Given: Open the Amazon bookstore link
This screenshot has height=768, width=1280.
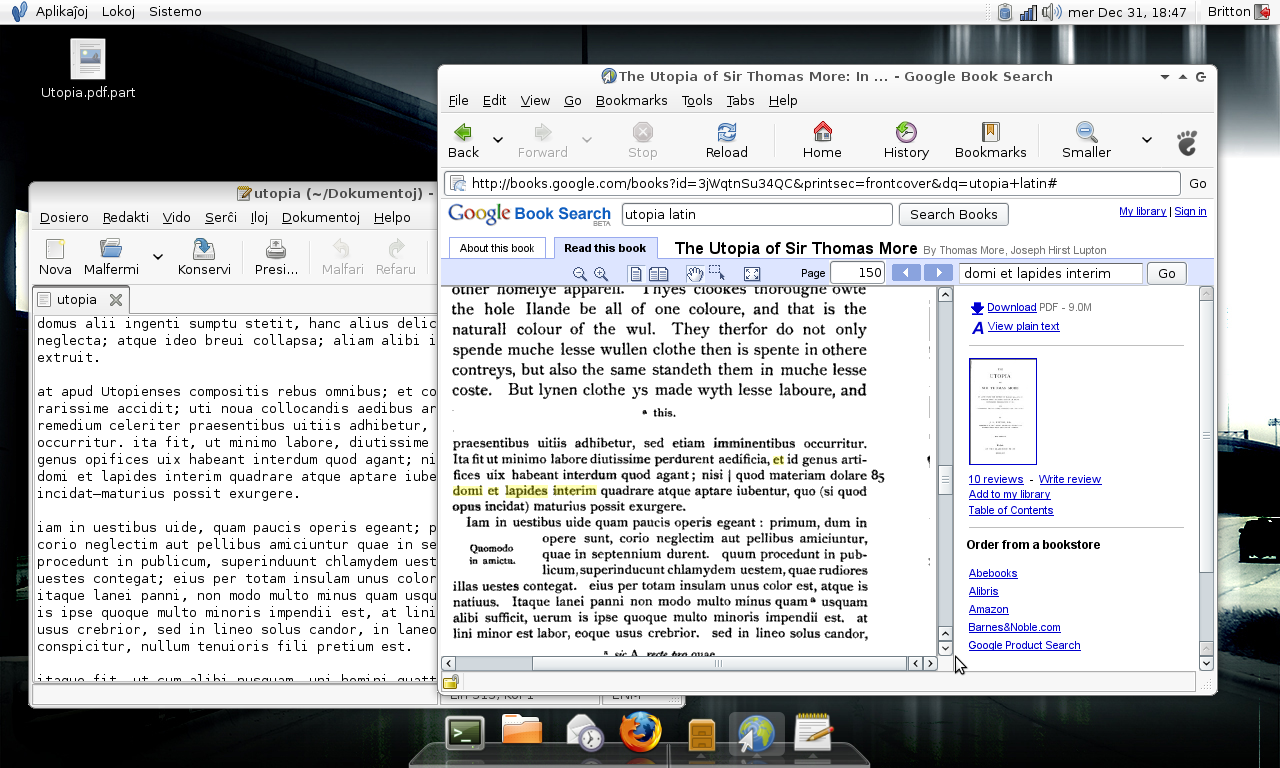Looking at the screenshot, I should point(988,609).
